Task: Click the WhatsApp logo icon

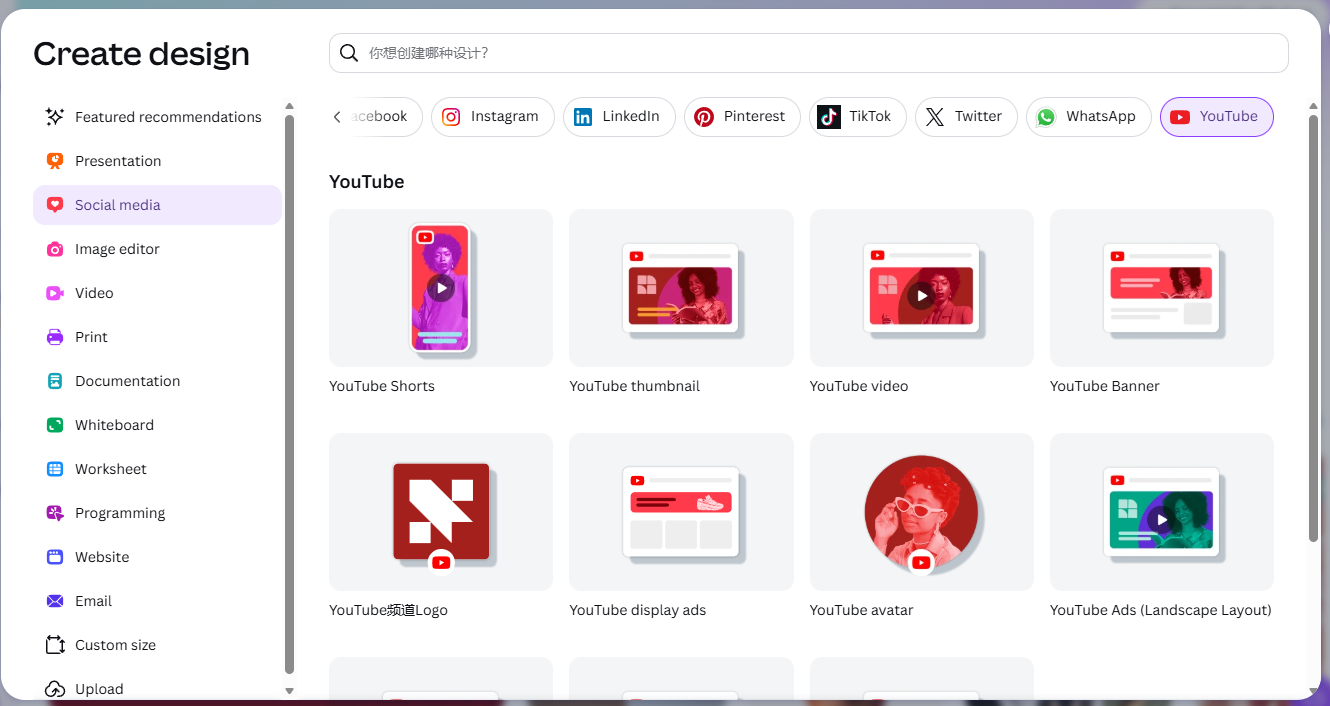Action: [1046, 117]
